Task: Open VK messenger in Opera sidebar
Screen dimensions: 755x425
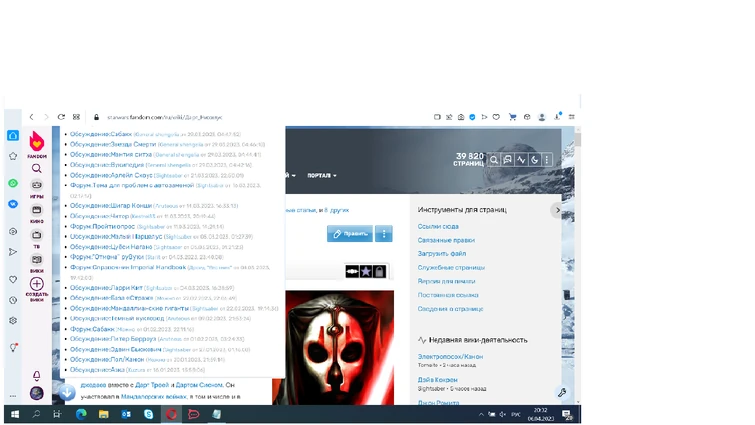Action: tap(13, 204)
